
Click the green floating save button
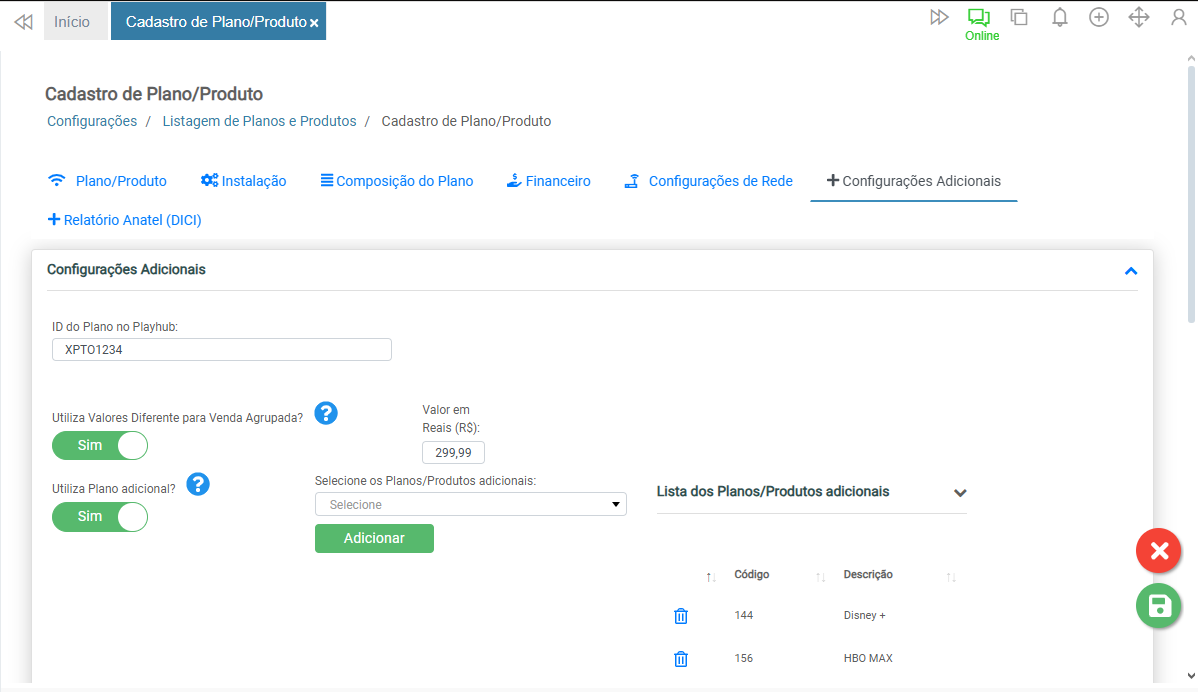click(x=1158, y=606)
